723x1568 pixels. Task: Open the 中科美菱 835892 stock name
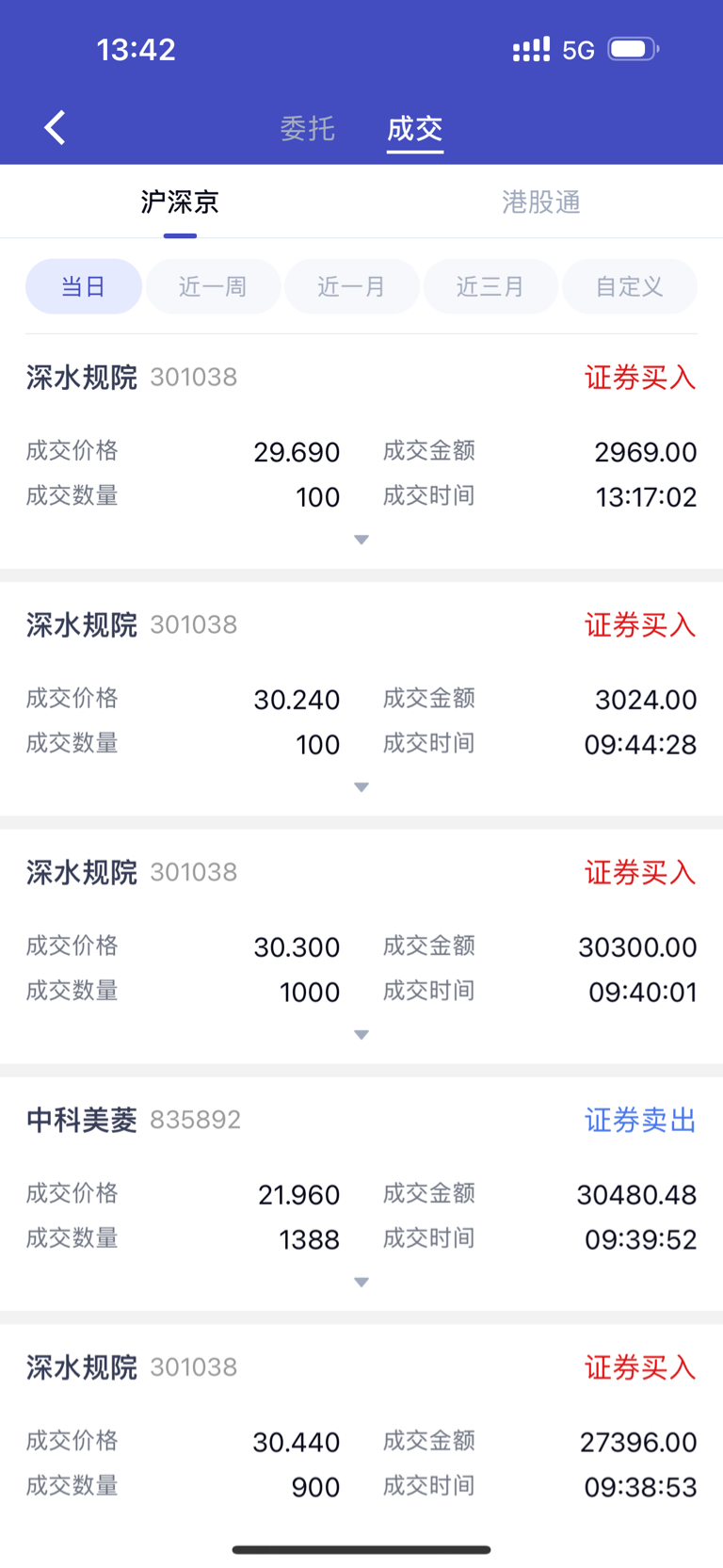point(134,1120)
